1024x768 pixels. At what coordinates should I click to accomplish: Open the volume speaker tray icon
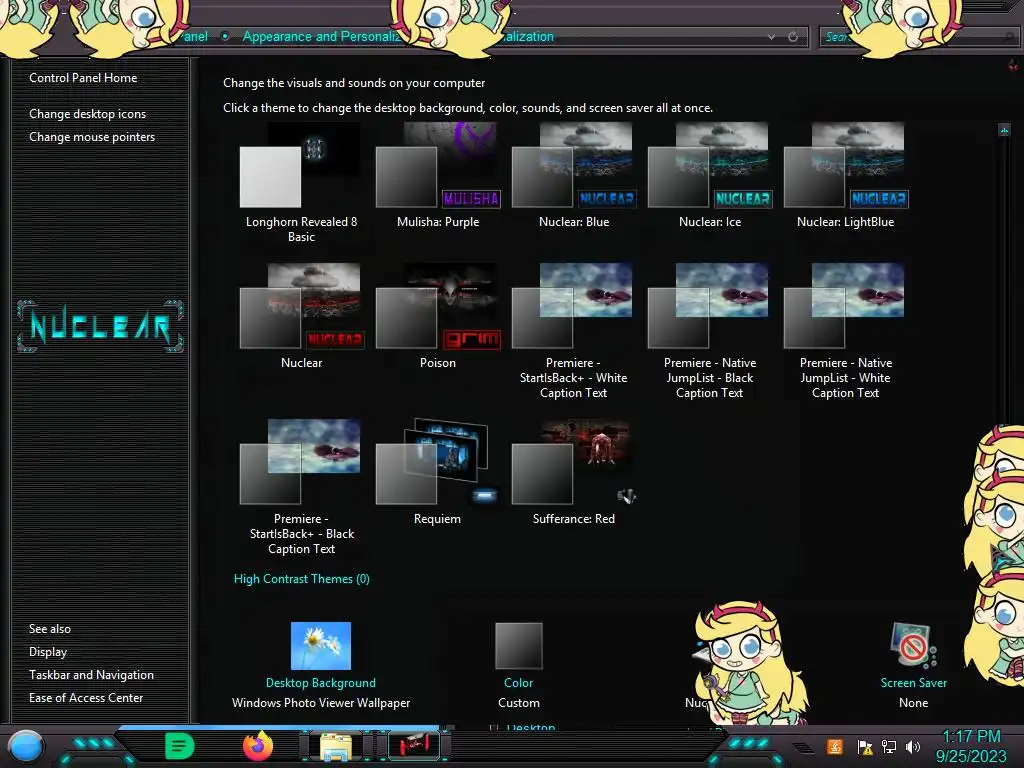coord(913,746)
